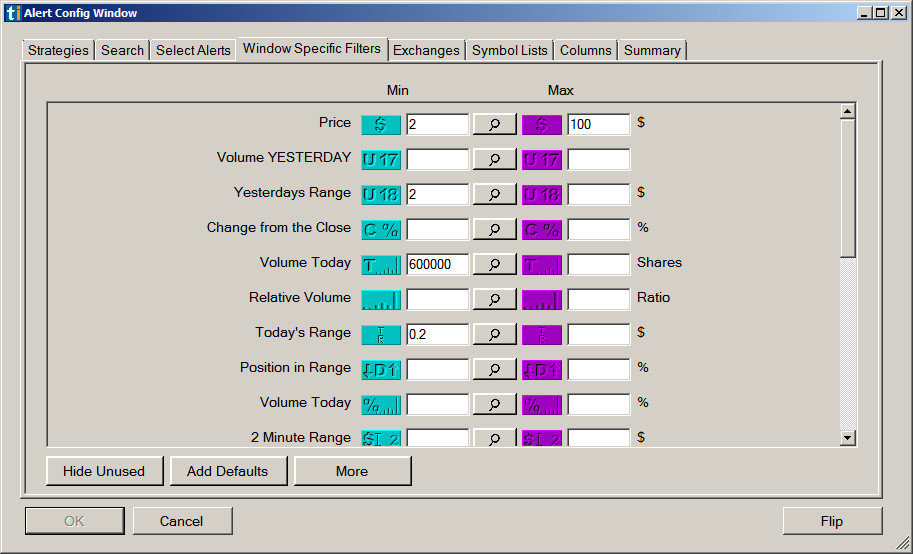Open magnifier lookup for Volume Today percent

click(x=494, y=404)
